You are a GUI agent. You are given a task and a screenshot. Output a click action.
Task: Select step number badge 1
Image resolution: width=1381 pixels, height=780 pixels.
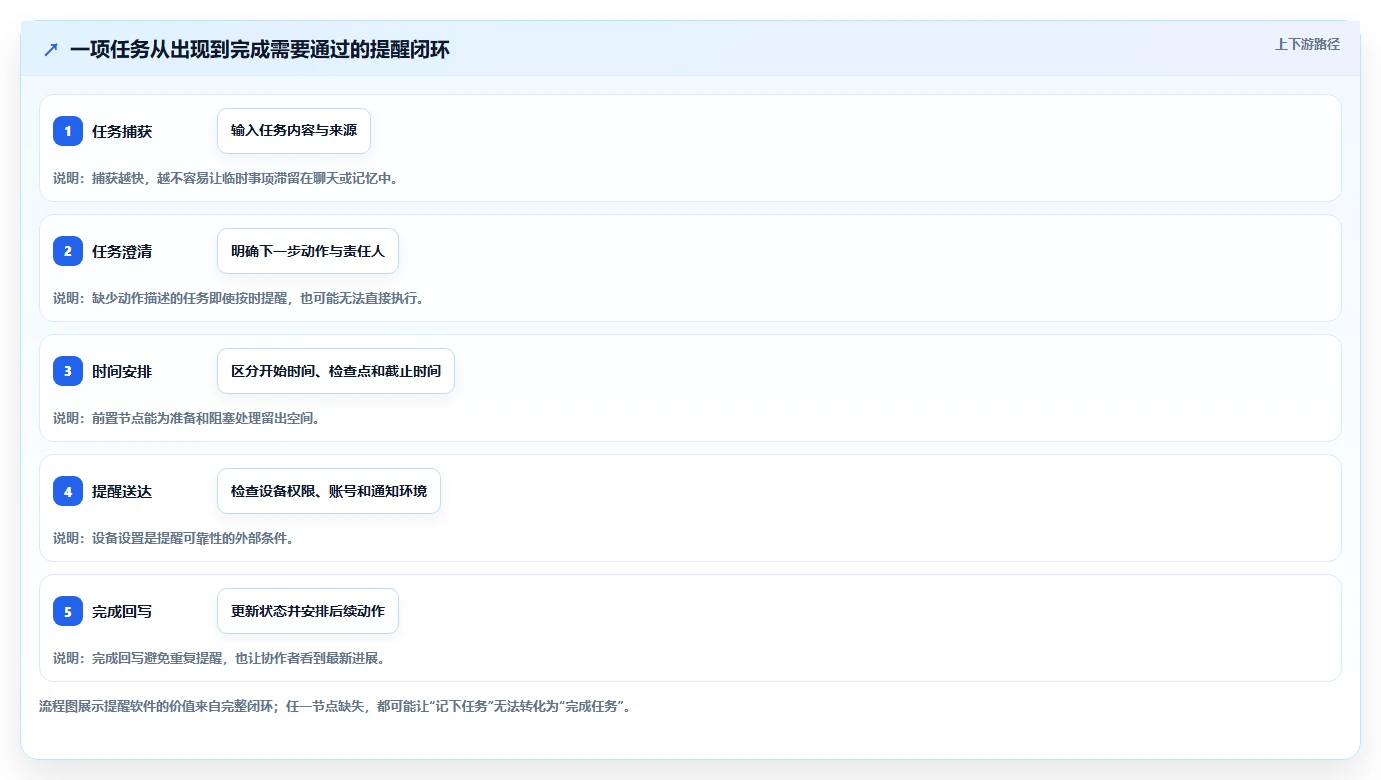[68, 131]
